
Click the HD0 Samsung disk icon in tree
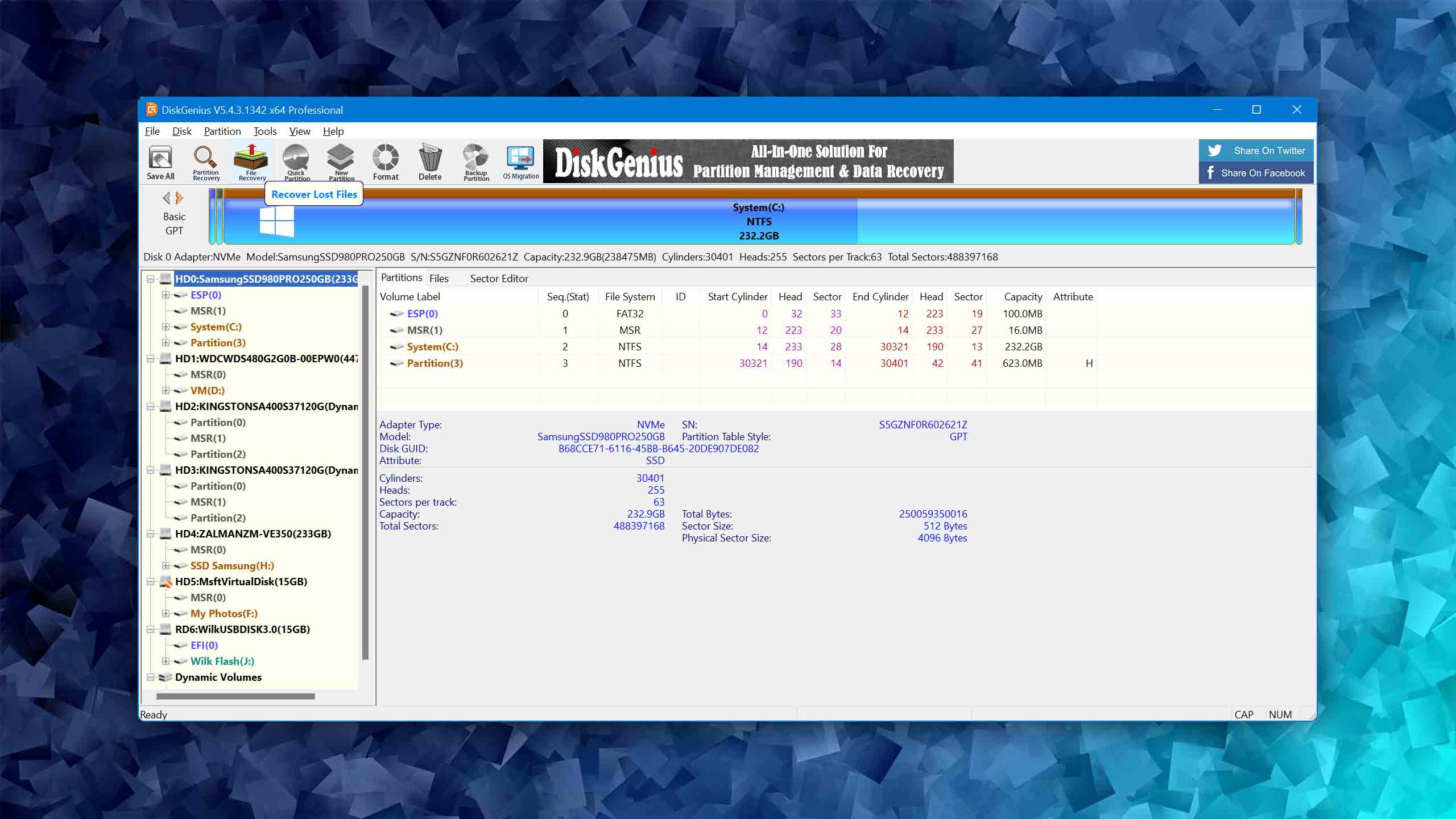click(x=166, y=279)
